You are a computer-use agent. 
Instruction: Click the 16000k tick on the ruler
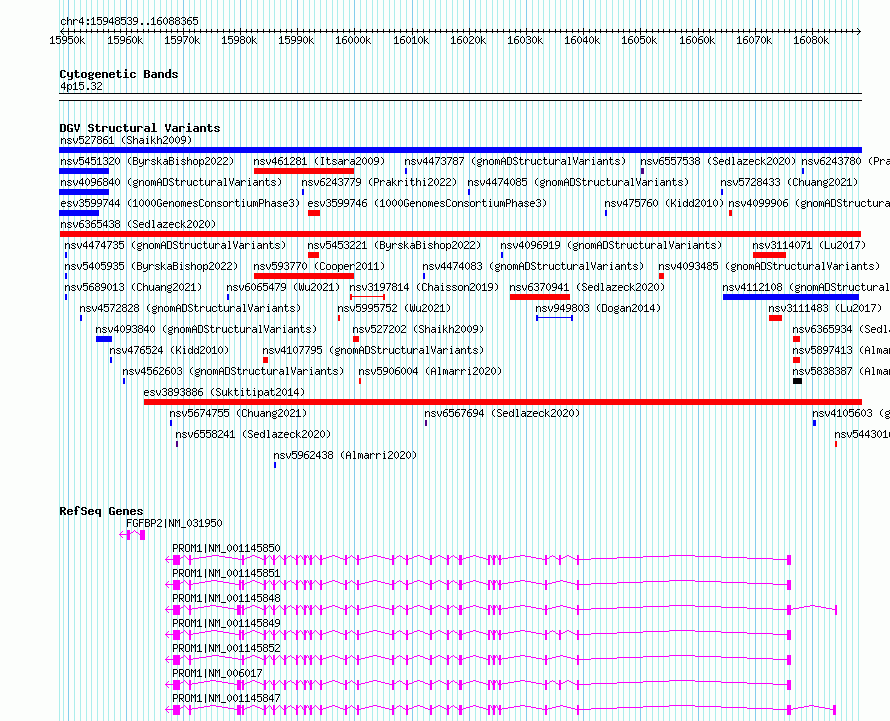coord(353,40)
